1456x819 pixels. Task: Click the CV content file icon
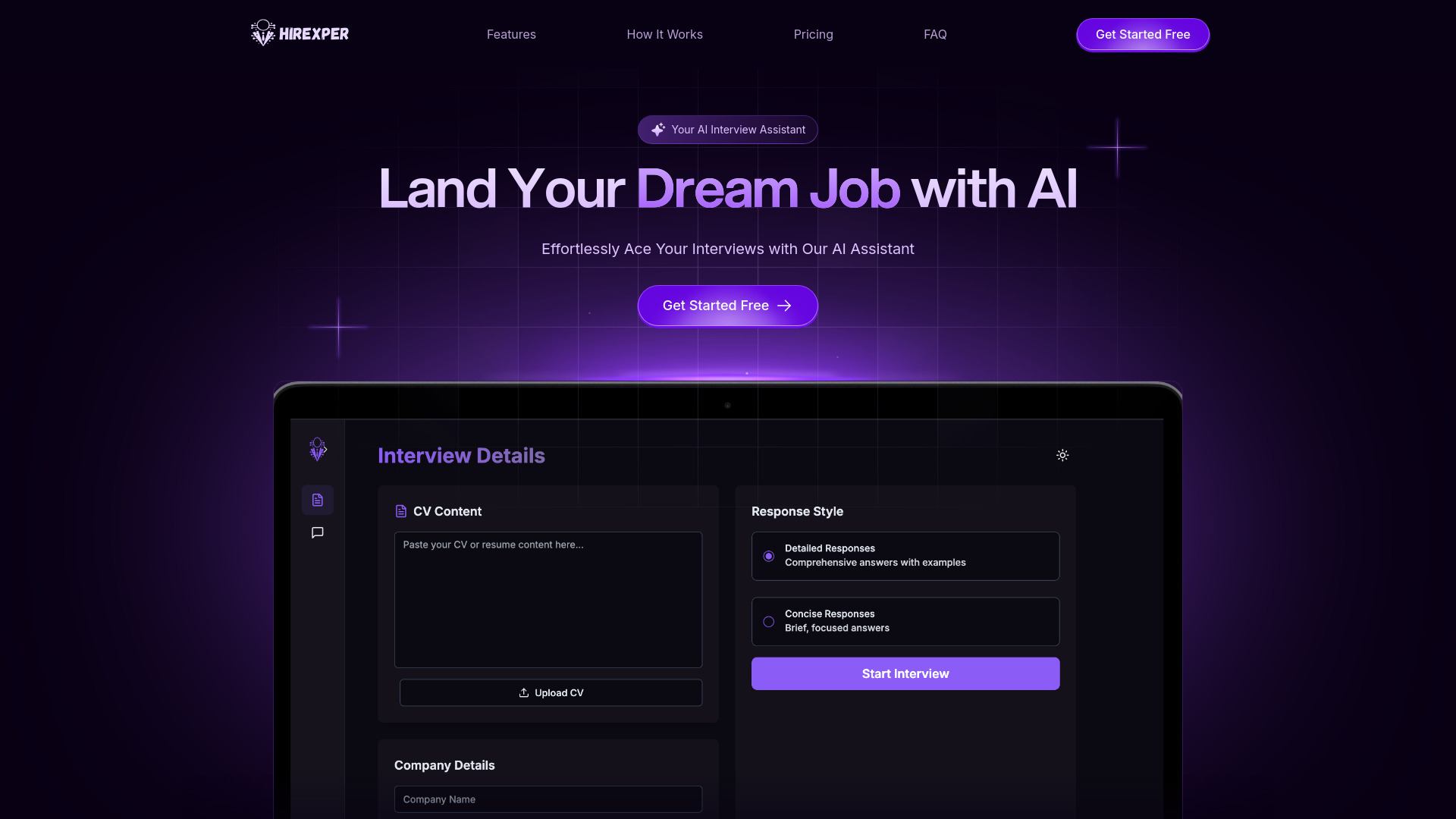tap(400, 511)
